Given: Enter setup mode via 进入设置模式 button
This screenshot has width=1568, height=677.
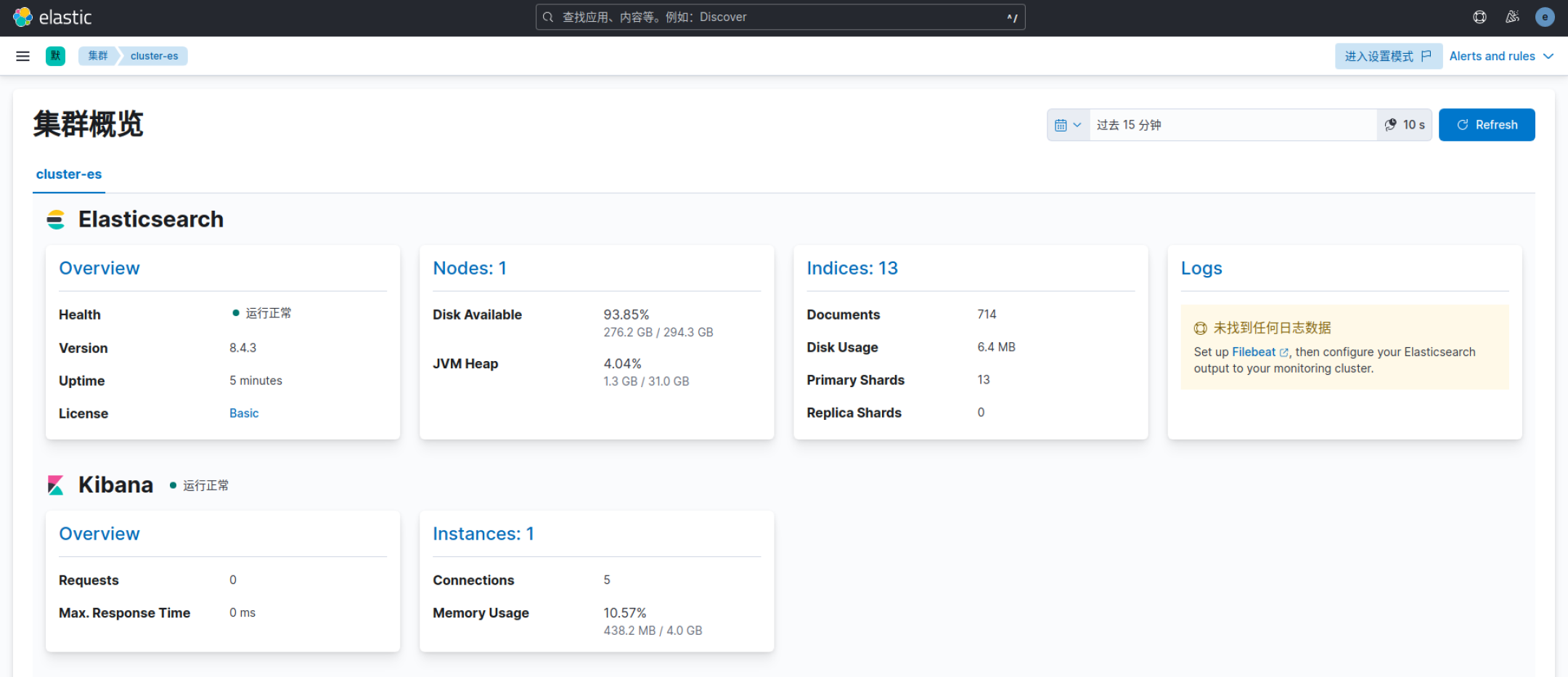Looking at the screenshot, I should (x=1388, y=56).
